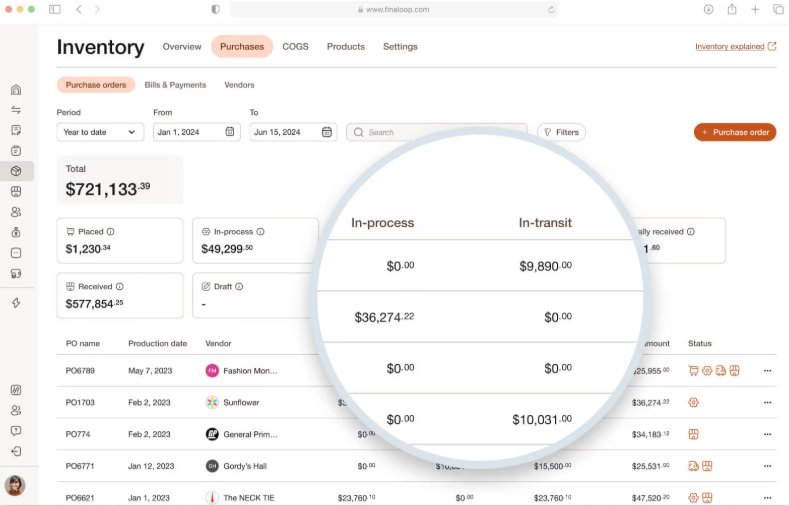Click the log out icon in sidebar
Image resolution: width=789 pixels, height=506 pixels.
tap(16, 451)
